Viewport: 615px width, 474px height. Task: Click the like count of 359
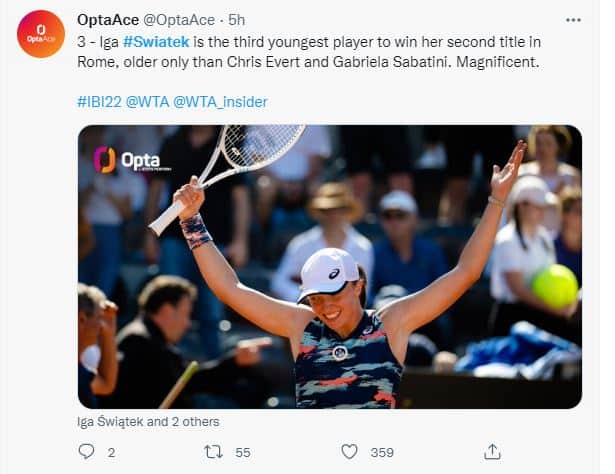[381, 453]
